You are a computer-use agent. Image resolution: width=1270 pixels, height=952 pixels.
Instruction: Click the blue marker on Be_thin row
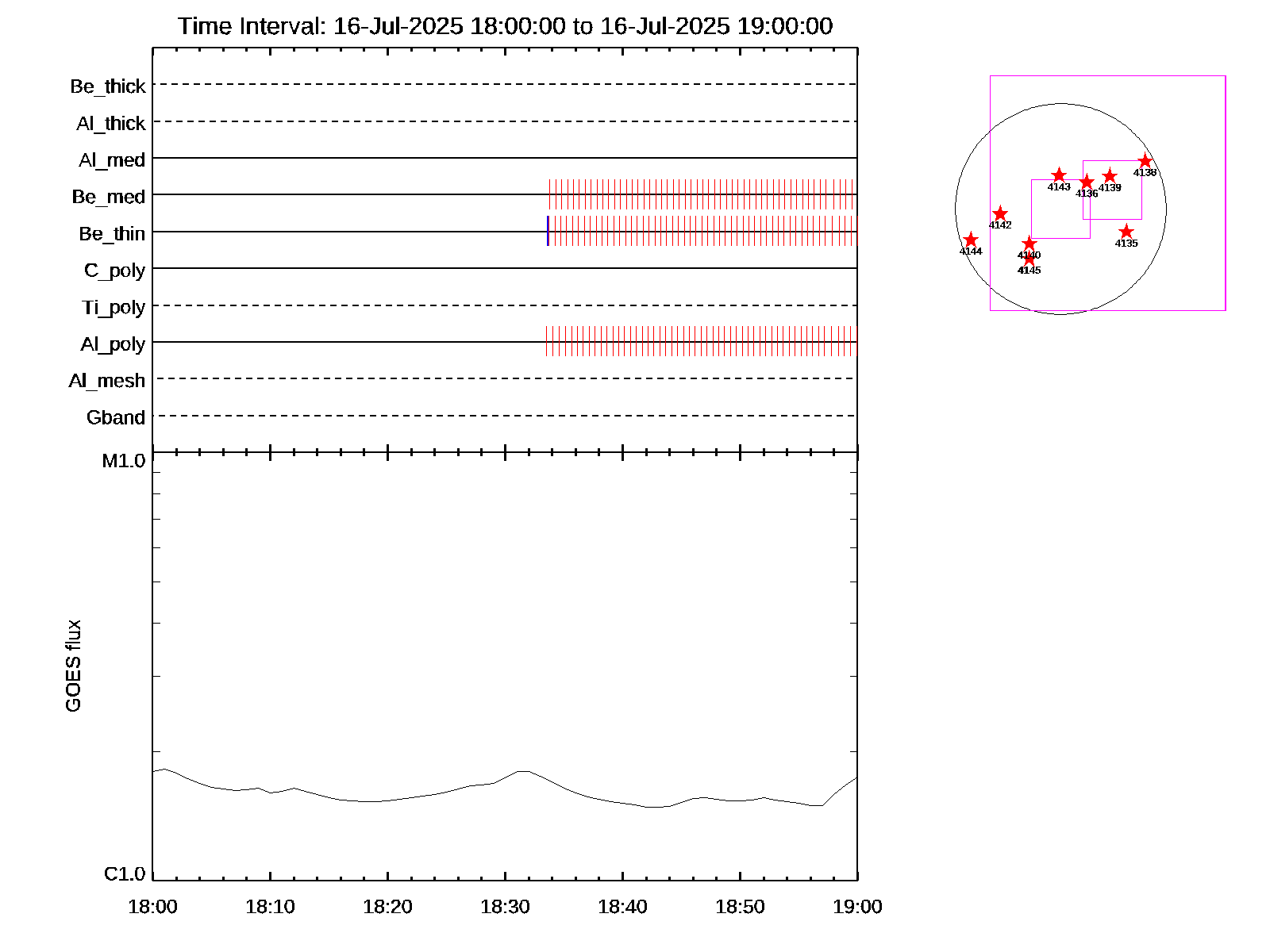548,231
